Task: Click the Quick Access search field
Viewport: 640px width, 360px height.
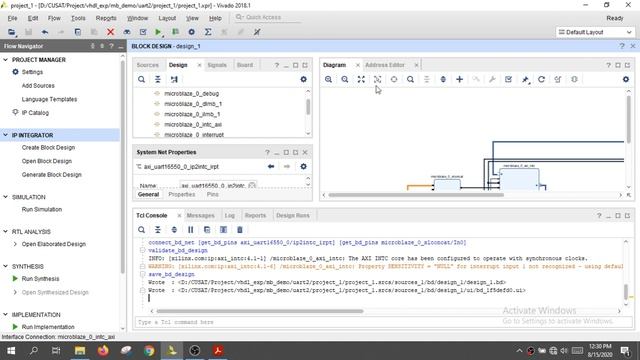Action: [x=268, y=17]
